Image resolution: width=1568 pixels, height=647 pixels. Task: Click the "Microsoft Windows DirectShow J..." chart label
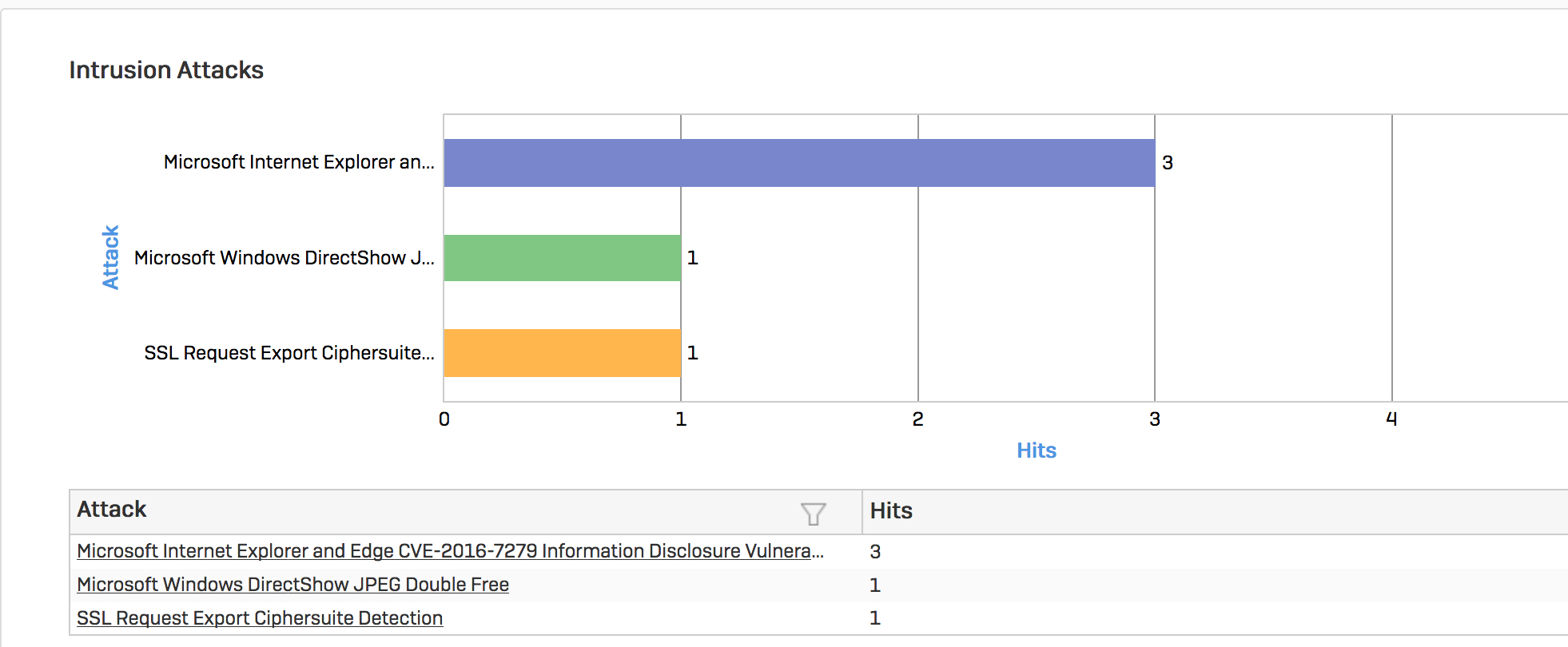point(285,258)
